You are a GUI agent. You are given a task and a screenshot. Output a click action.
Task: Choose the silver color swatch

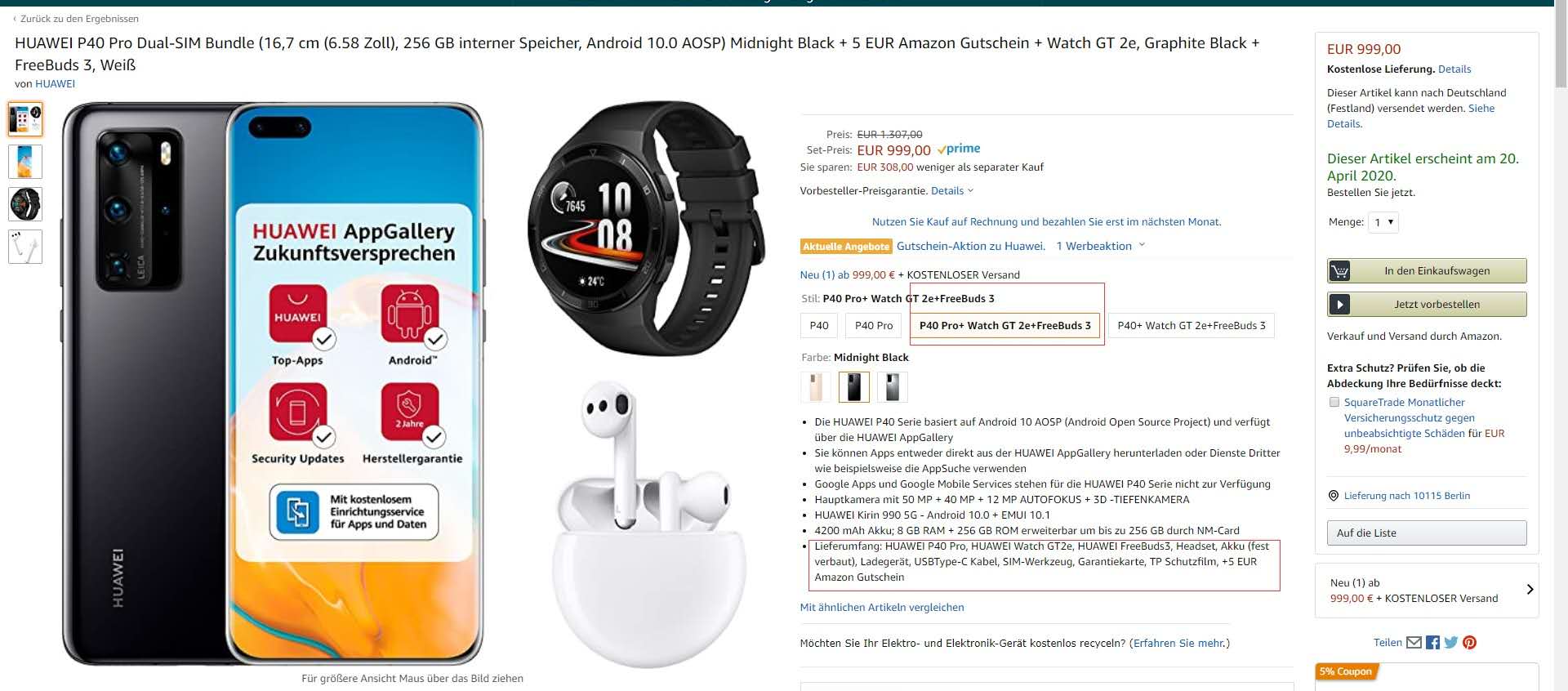click(892, 387)
